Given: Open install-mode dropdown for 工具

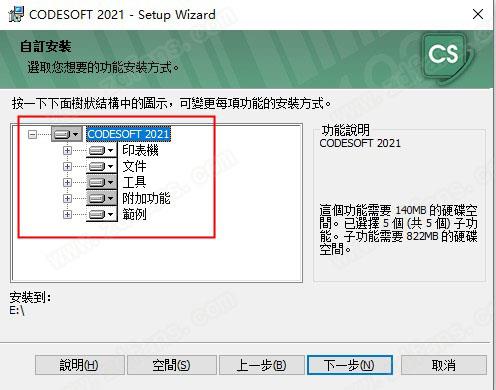Looking at the screenshot, I should [102, 182].
